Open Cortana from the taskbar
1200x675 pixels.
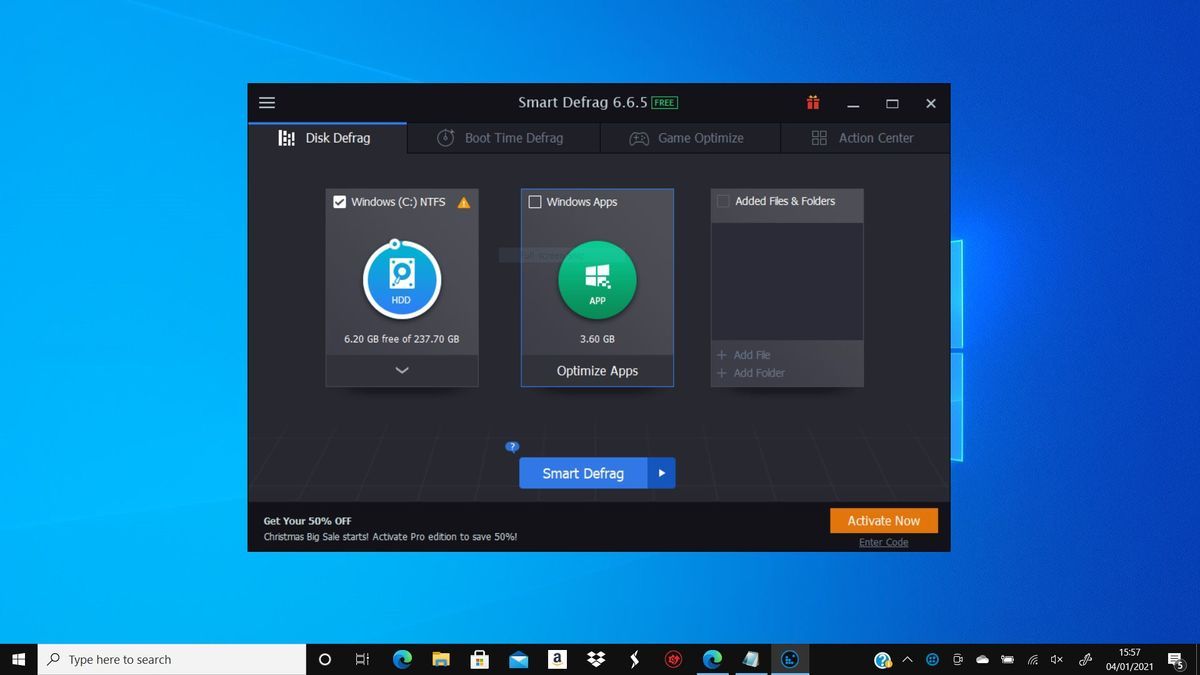pyautogui.click(x=324, y=659)
